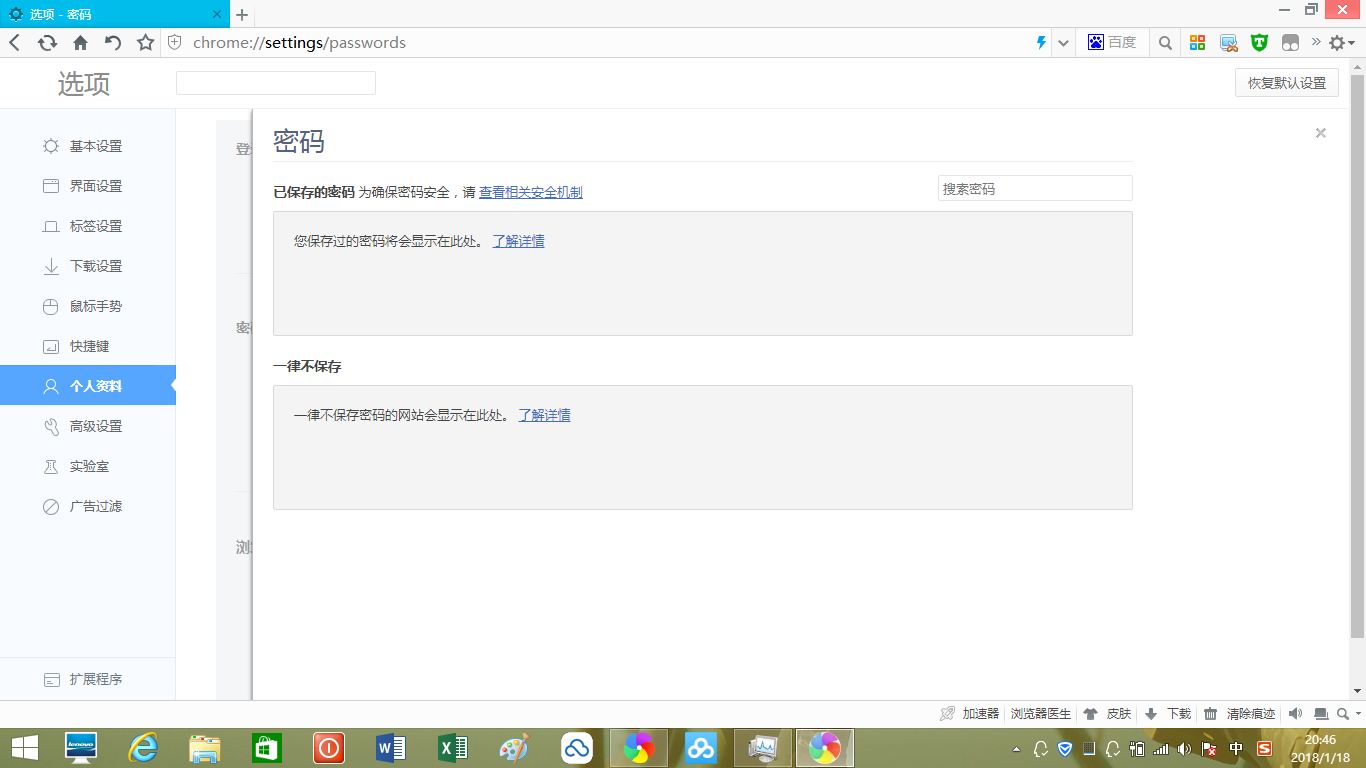Open 界面设置 in the sidebar
1366x768 pixels.
(88, 186)
